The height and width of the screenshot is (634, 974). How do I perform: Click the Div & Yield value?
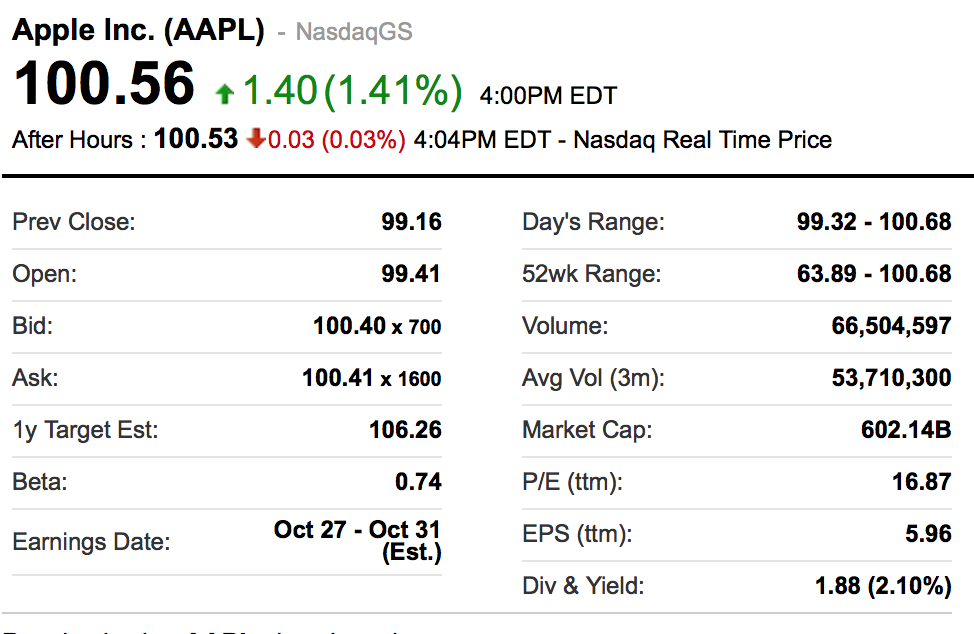point(883,587)
